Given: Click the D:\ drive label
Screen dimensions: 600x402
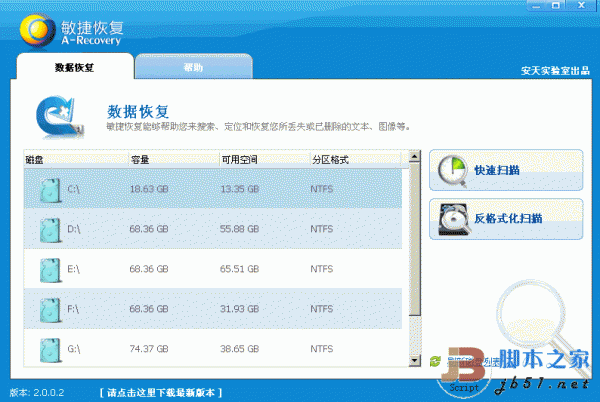Looking at the screenshot, I should coord(73,229).
